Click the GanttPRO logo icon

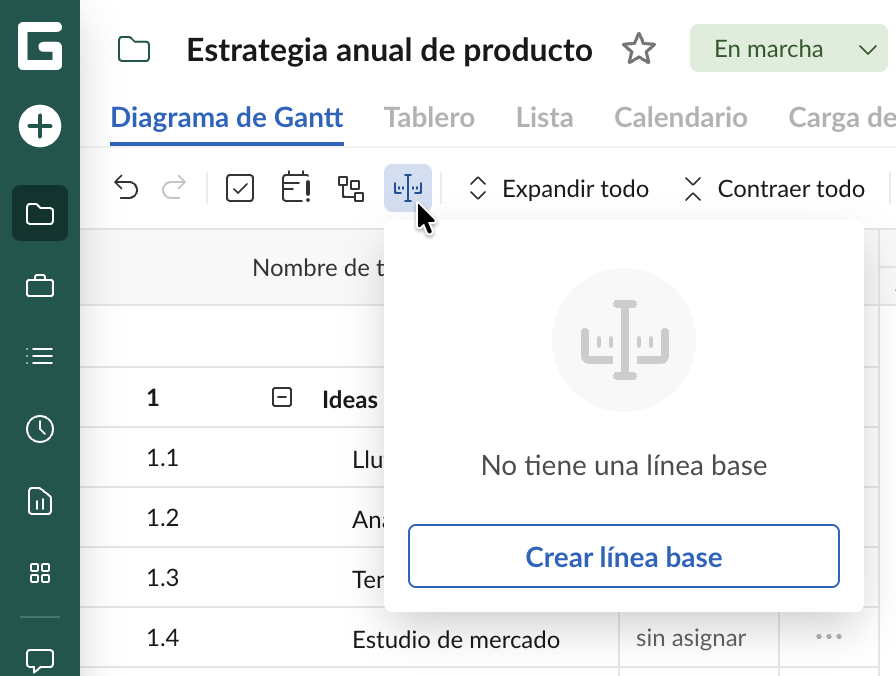point(40,46)
